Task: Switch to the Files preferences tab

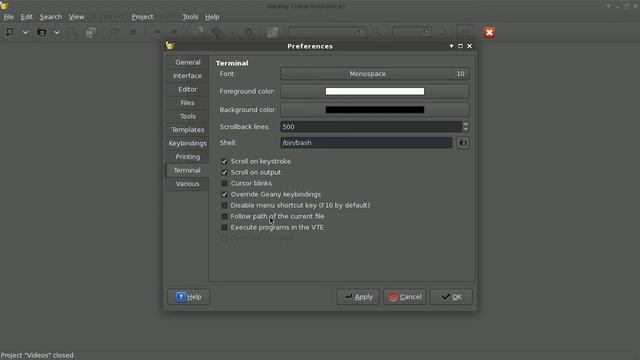Action: [x=188, y=103]
